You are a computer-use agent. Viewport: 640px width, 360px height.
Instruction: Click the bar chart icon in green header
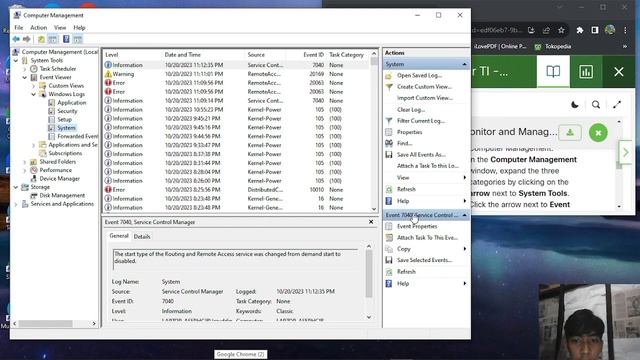tap(586, 72)
